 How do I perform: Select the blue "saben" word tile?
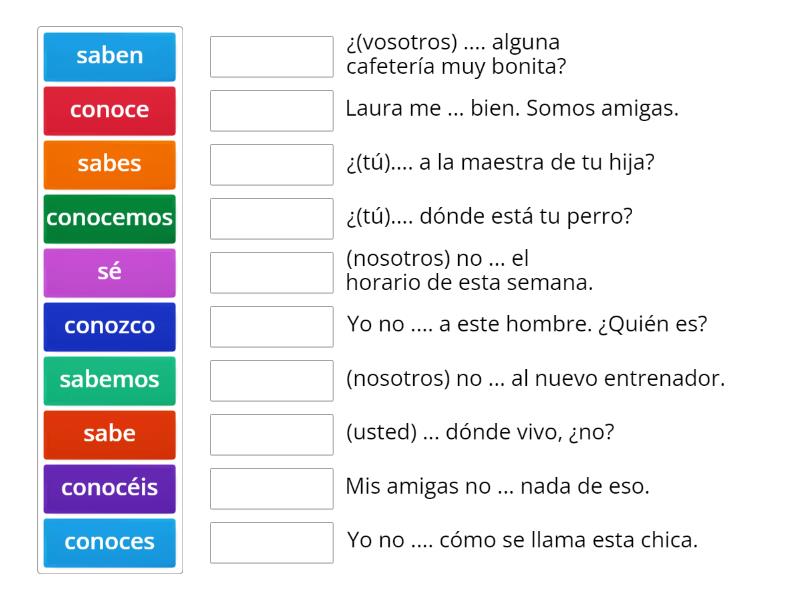109,57
